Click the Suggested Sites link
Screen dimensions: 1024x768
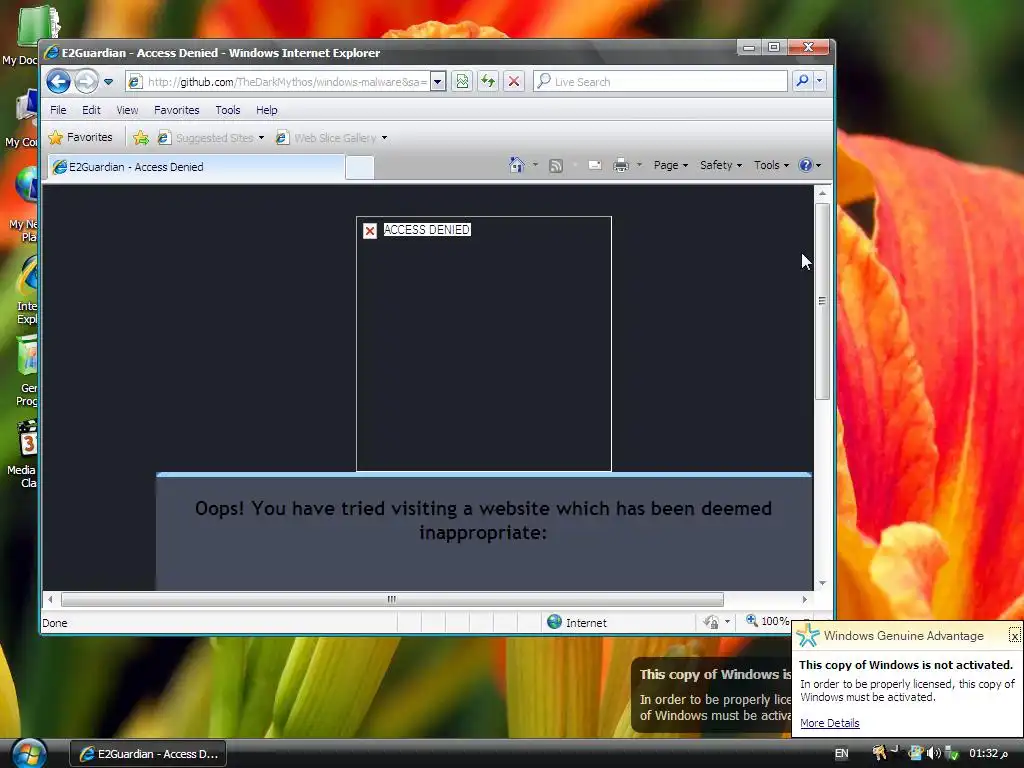(x=206, y=138)
